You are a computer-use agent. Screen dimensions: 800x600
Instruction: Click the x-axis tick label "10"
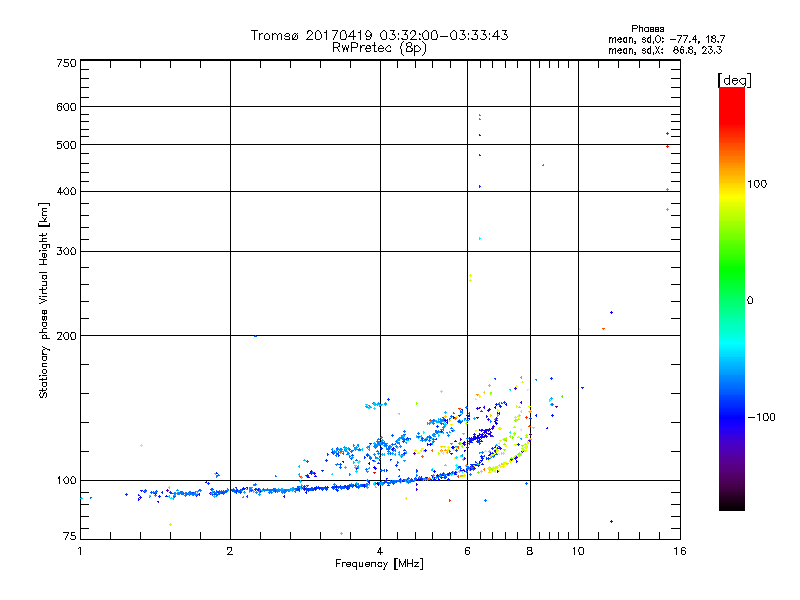coord(578,551)
